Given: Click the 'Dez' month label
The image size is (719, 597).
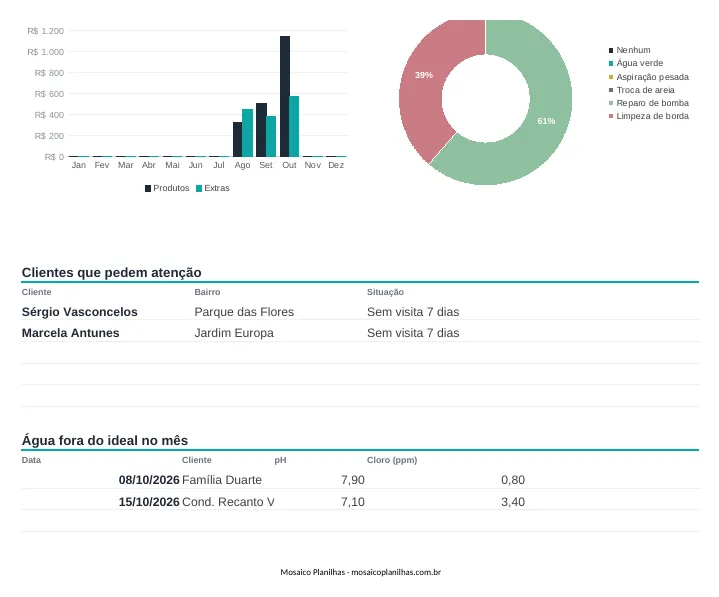Looking at the screenshot, I should pyautogui.click(x=336, y=165).
